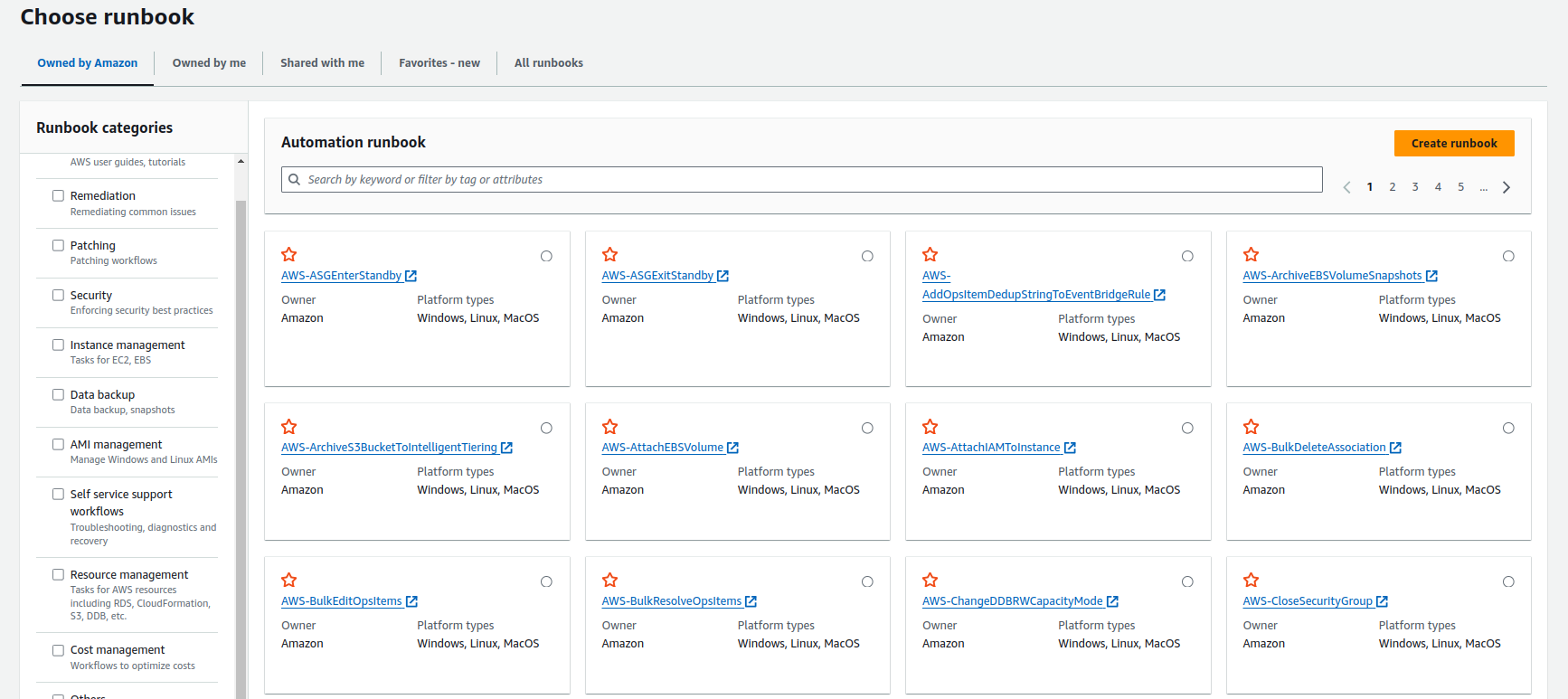This screenshot has width=1568, height=699.
Task: Switch to the Owned by me tab
Action: (x=209, y=63)
